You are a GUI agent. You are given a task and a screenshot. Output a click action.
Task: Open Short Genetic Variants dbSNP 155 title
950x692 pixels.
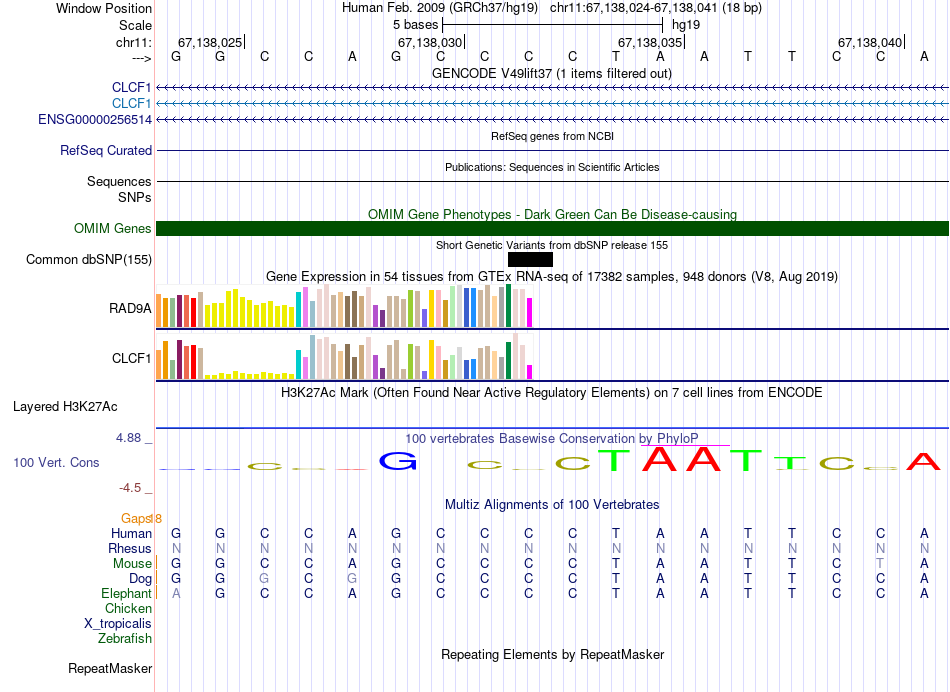(552, 245)
